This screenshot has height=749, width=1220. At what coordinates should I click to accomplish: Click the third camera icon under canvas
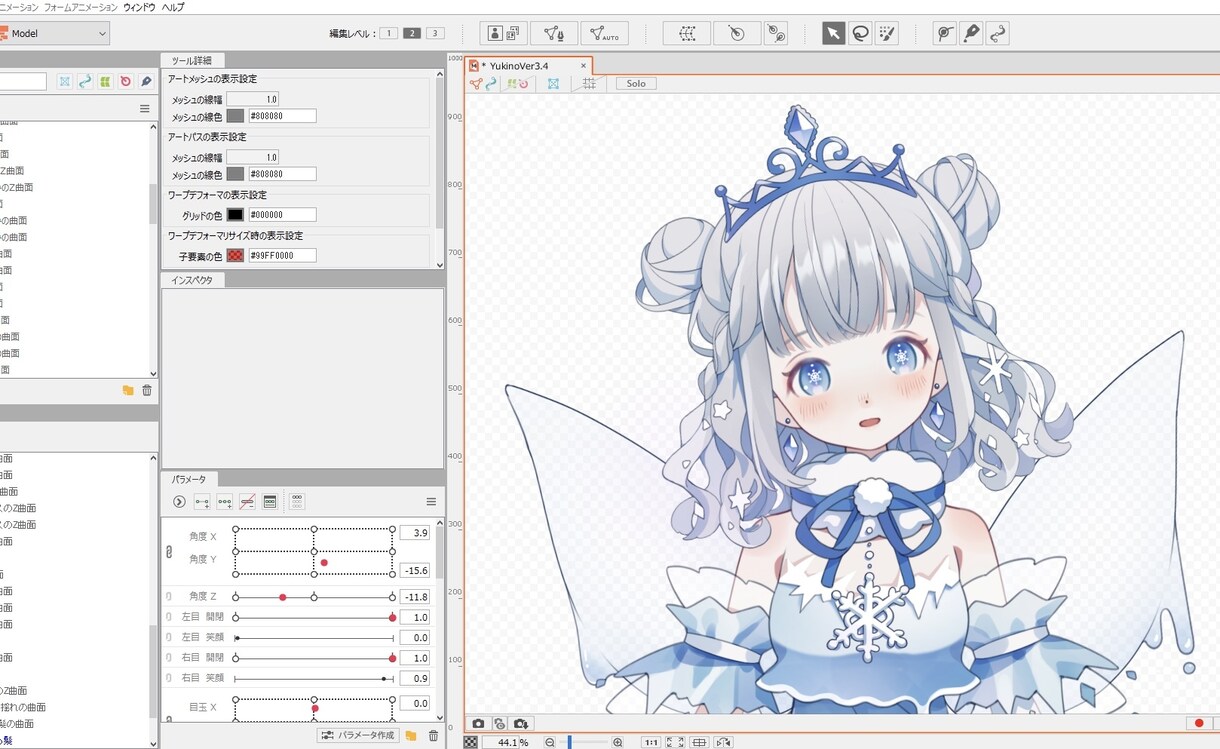pyautogui.click(x=520, y=723)
